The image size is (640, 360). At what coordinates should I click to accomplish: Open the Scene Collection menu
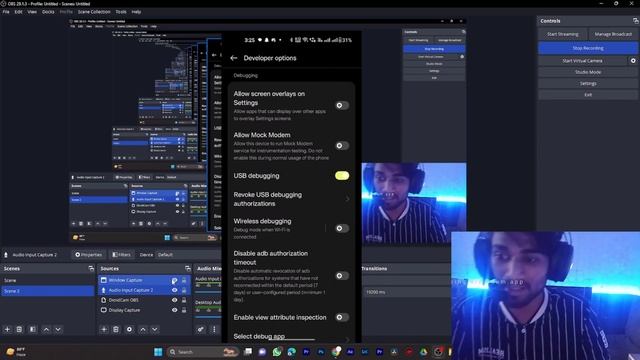pos(94,12)
